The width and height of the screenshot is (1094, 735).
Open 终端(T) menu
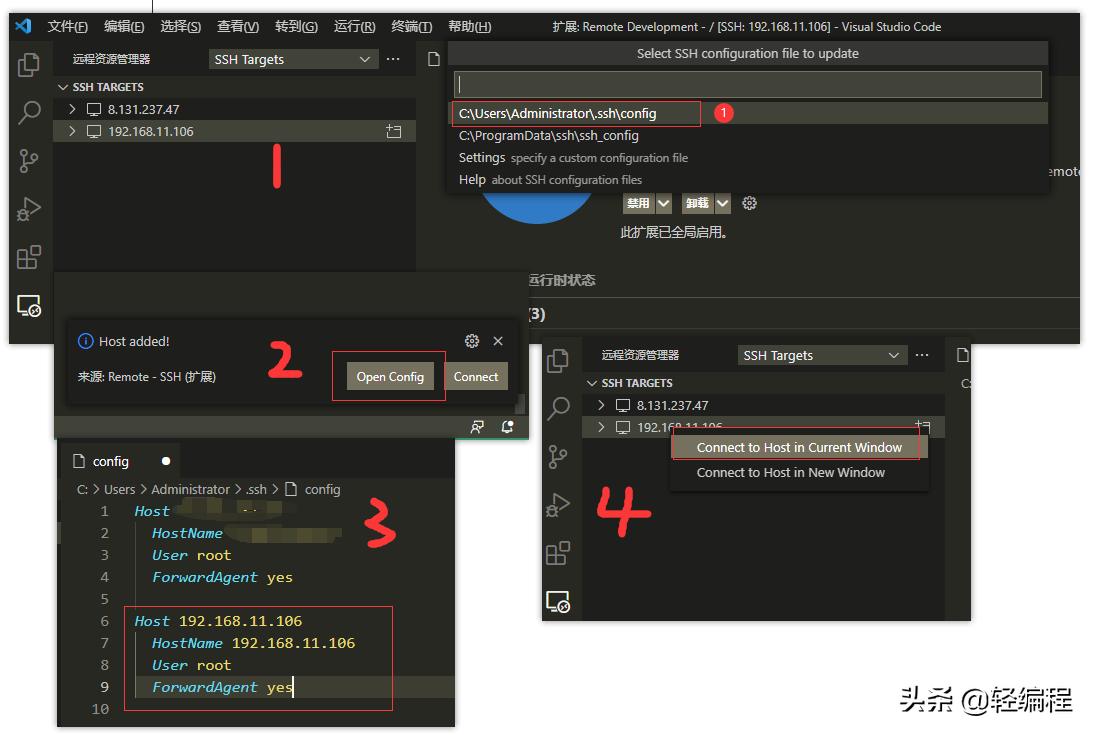[412, 27]
